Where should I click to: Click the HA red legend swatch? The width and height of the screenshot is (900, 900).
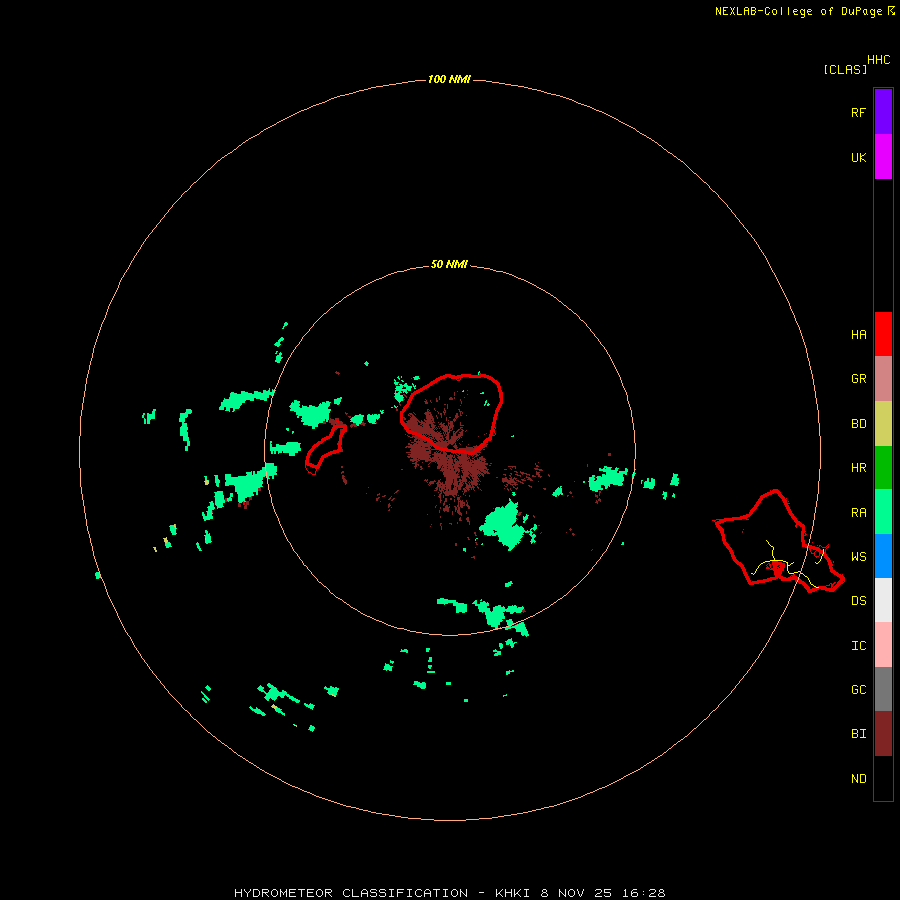[x=883, y=334]
